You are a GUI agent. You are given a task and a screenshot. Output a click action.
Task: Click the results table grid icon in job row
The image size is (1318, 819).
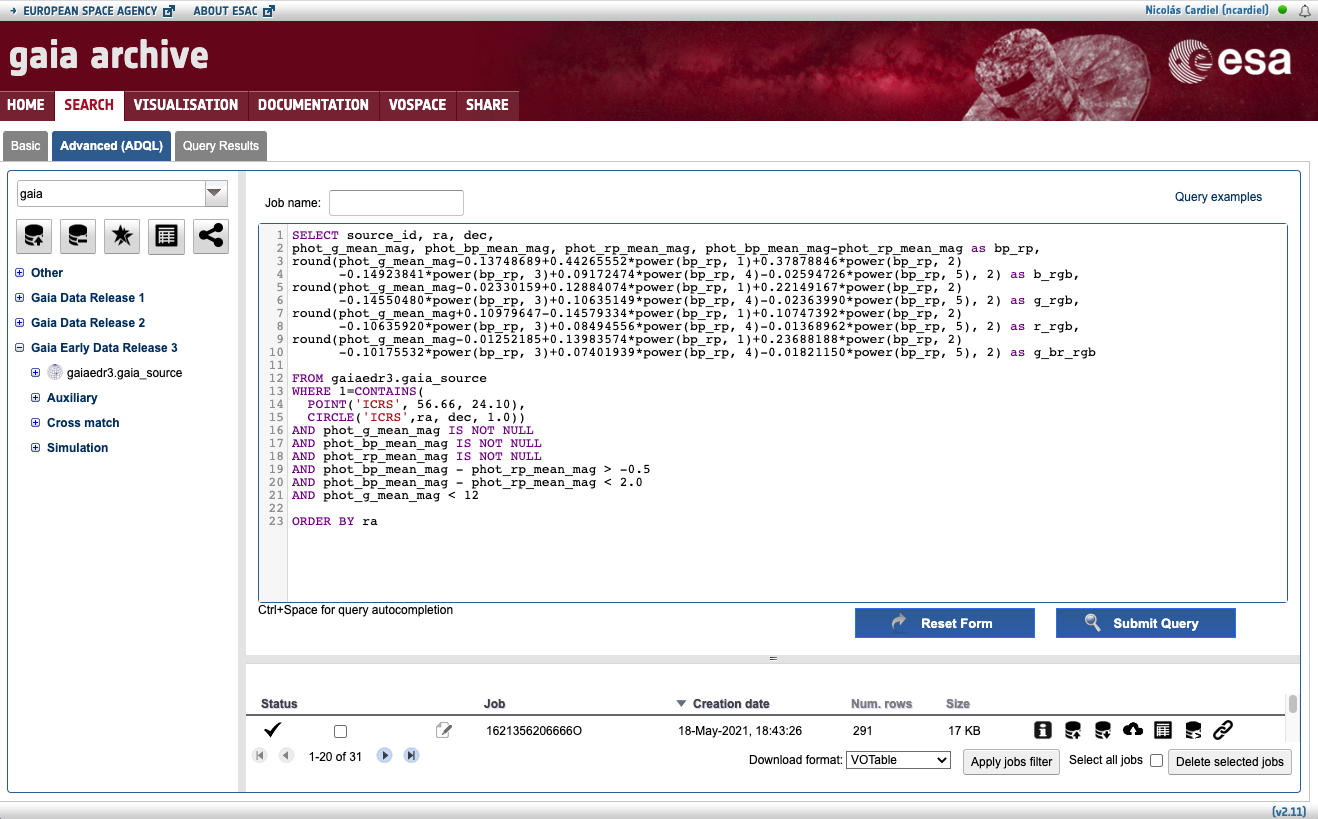pos(1163,730)
